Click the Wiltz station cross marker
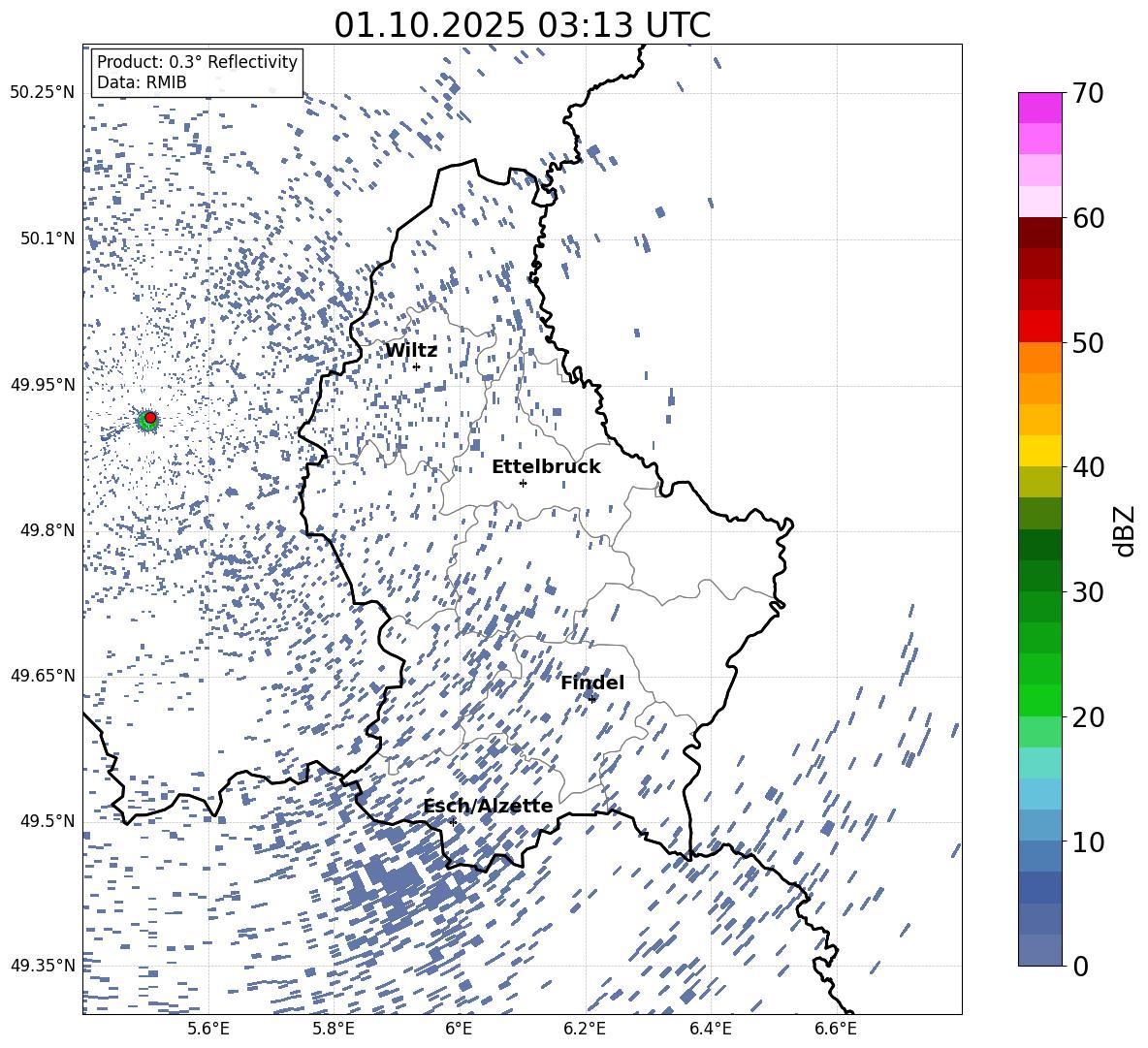The height and width of the screenshot is (1048, 1148). tap(417, 366)
